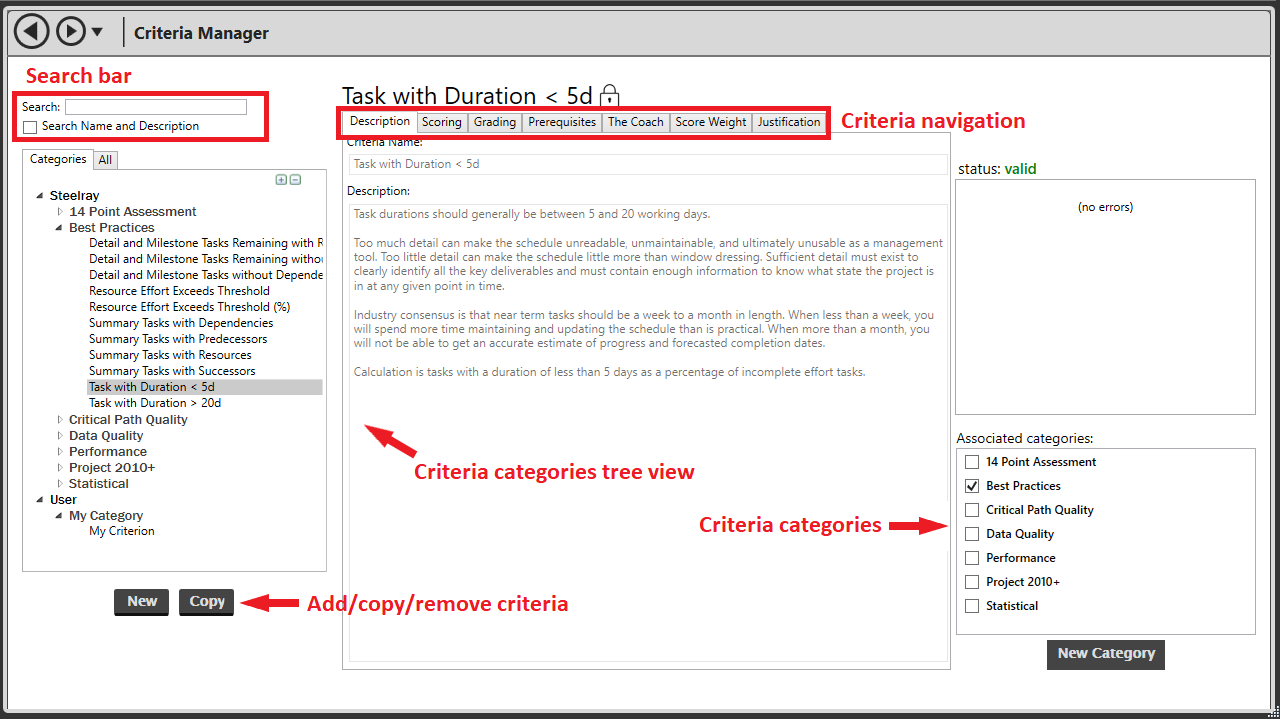The width and height of the screenshot is (1280, 719).
Task: Expand the 14 Point Assessment tree node
Action: (x=60, y=212)
